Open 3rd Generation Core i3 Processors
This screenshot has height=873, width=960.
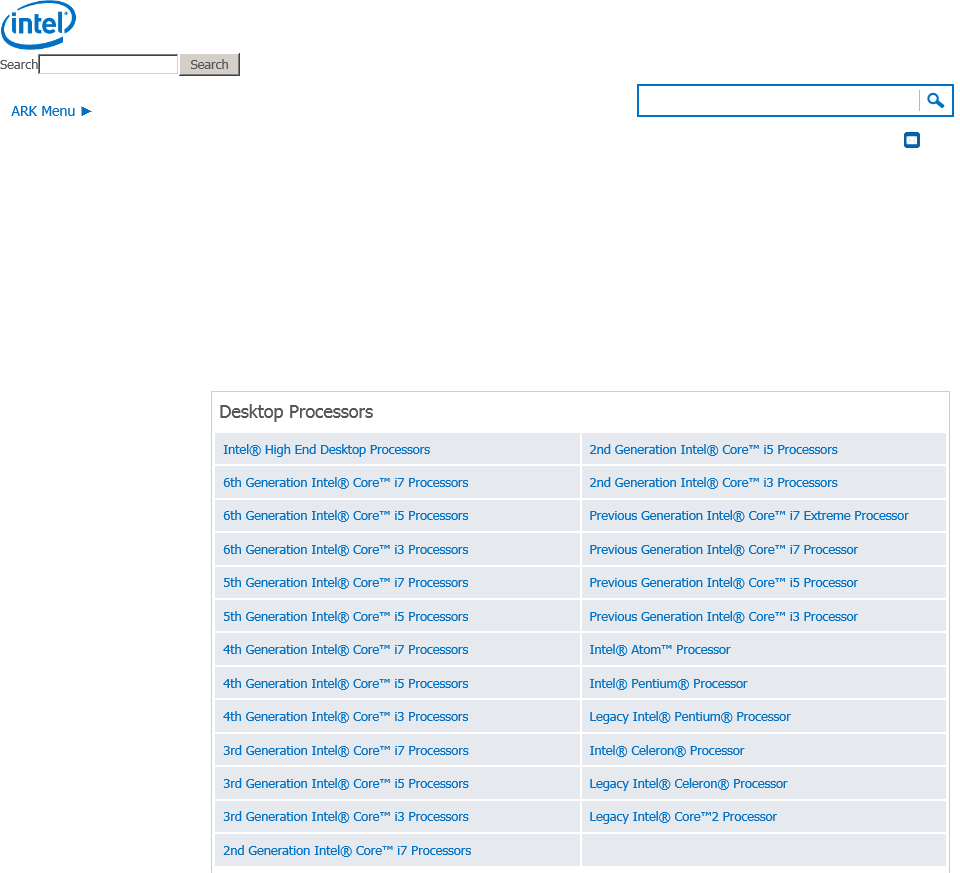coord(346,817)
